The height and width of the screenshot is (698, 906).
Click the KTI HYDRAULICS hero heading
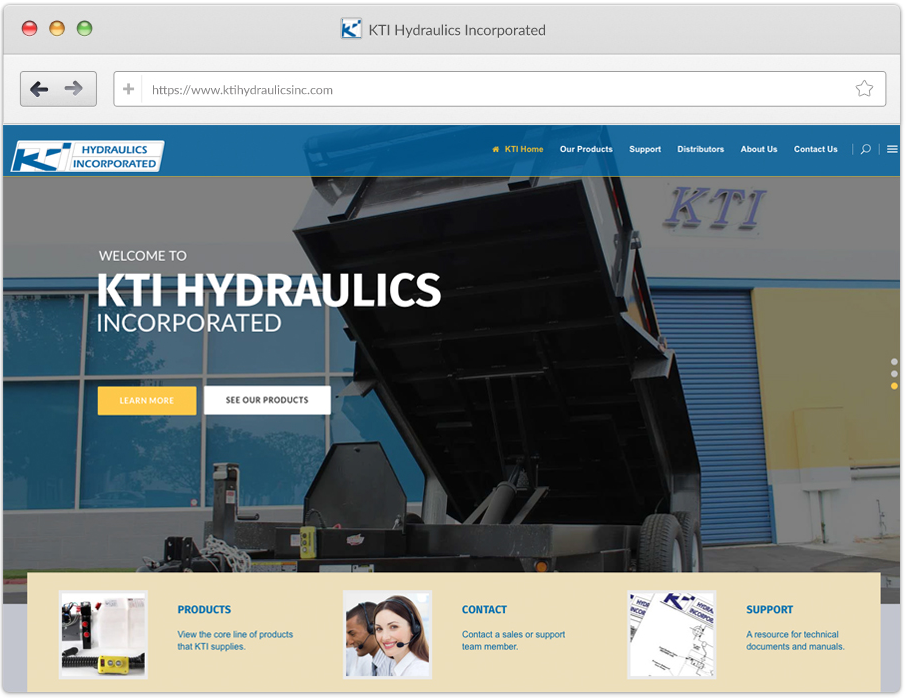[269, 289]
